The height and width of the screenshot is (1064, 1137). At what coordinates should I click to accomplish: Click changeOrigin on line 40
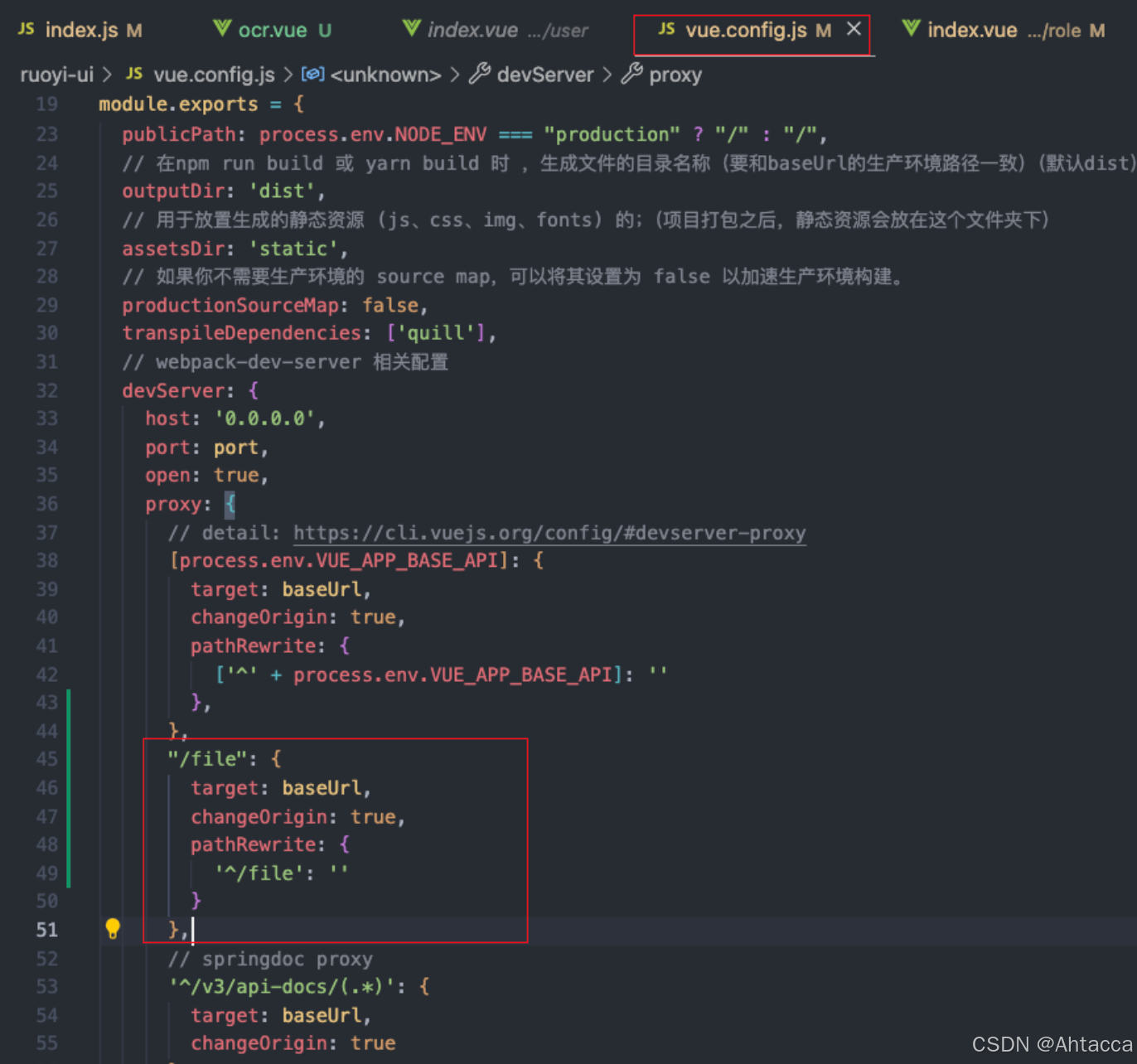tap(259, 617)
